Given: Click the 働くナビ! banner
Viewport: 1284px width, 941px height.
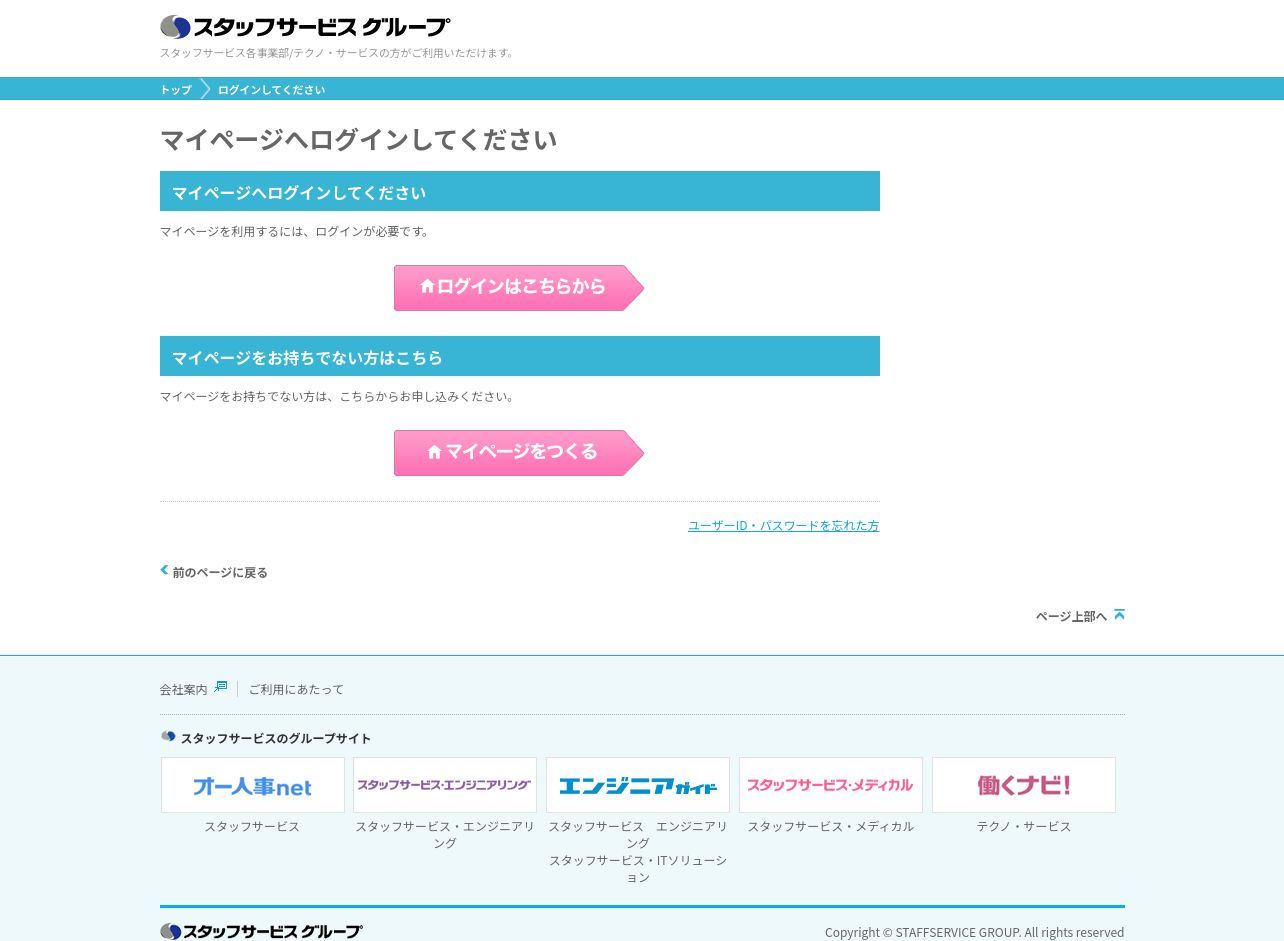Looking at the screenshot, I should [1024, 785].
